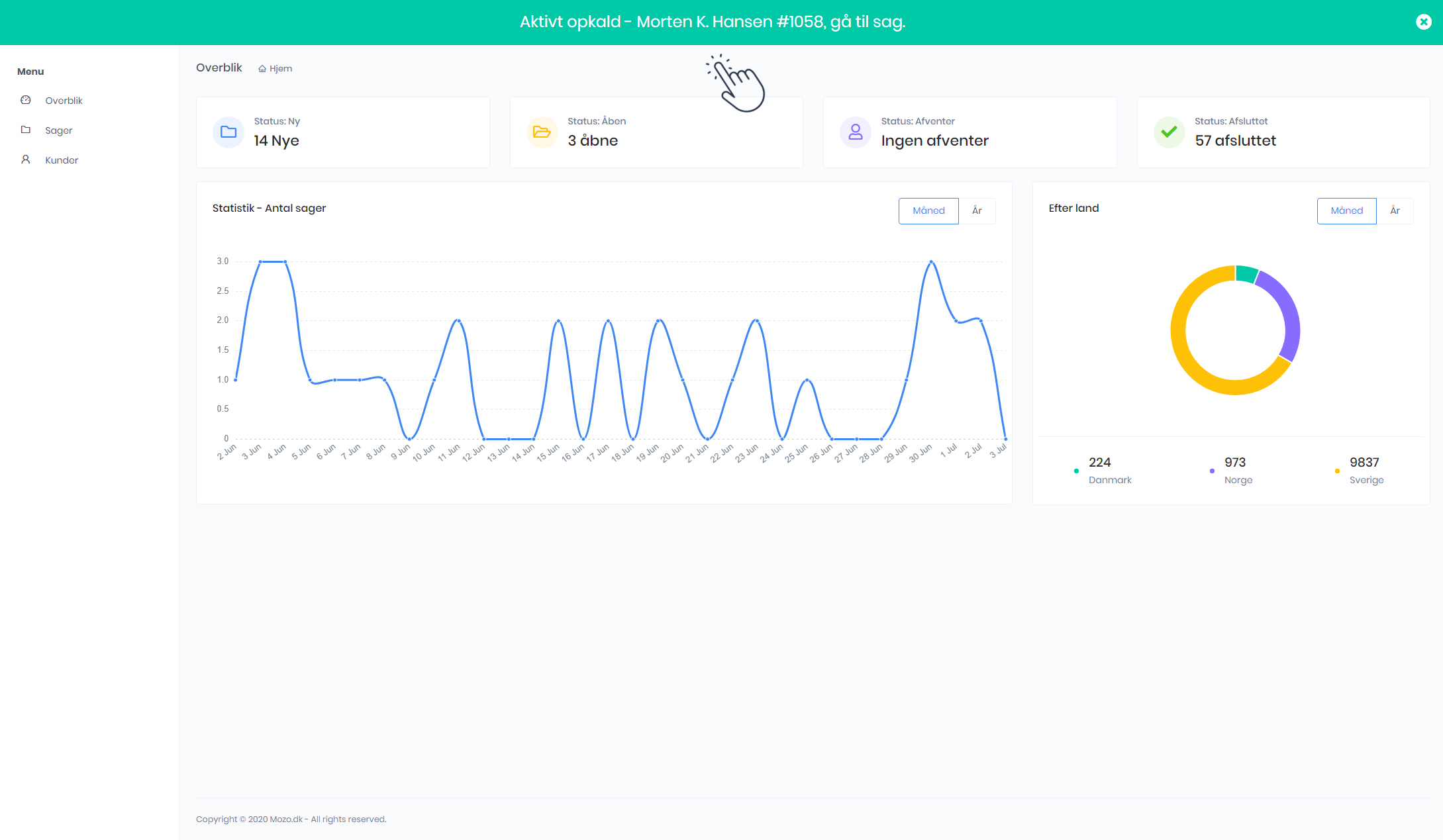
Task: Click the Sager folder icon in menu
Action: pyautogui.click(x=26, y=130)
